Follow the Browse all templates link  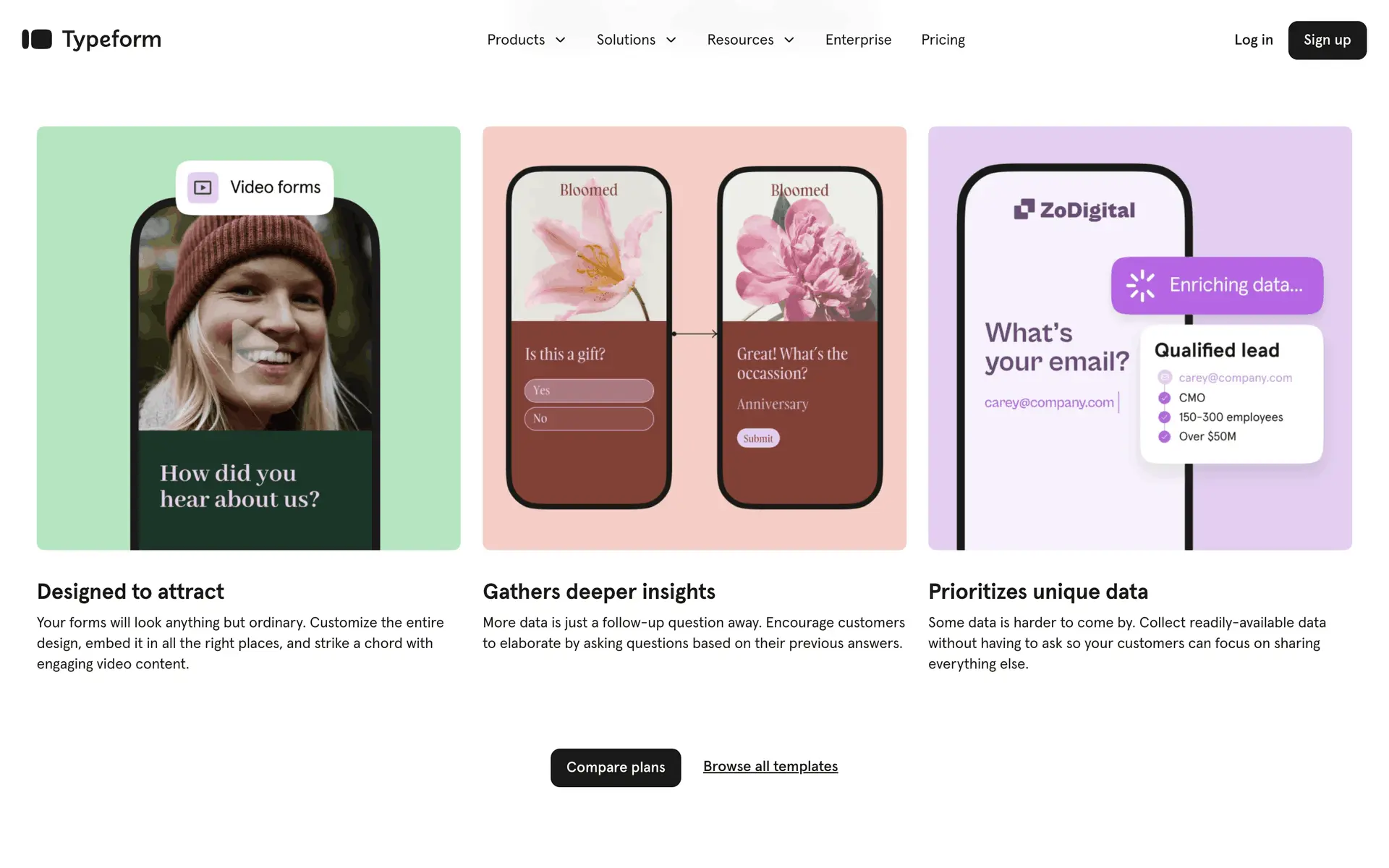(x=770, y=767)
